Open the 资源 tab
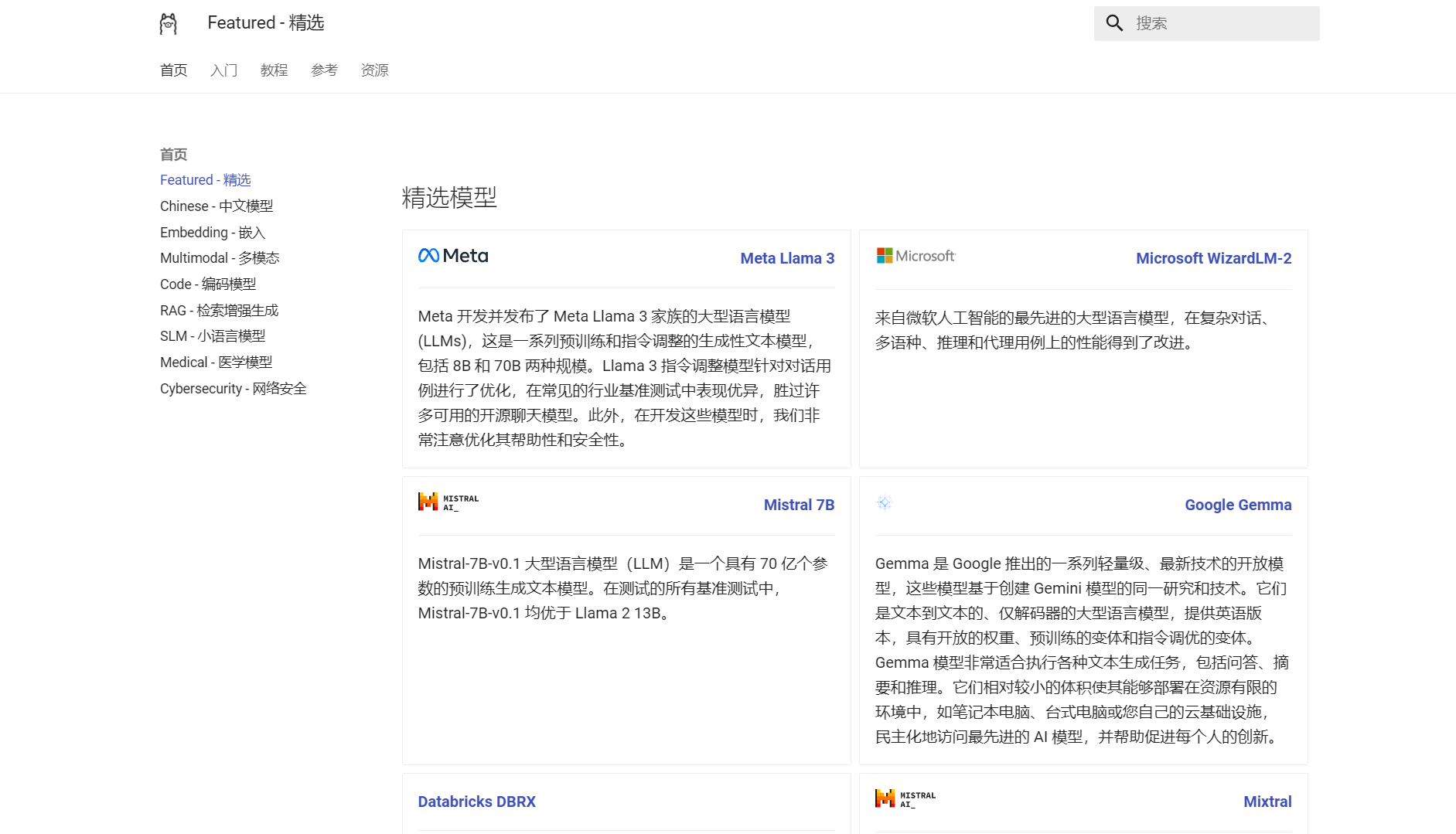1456x834 pixels. [375, 70]
